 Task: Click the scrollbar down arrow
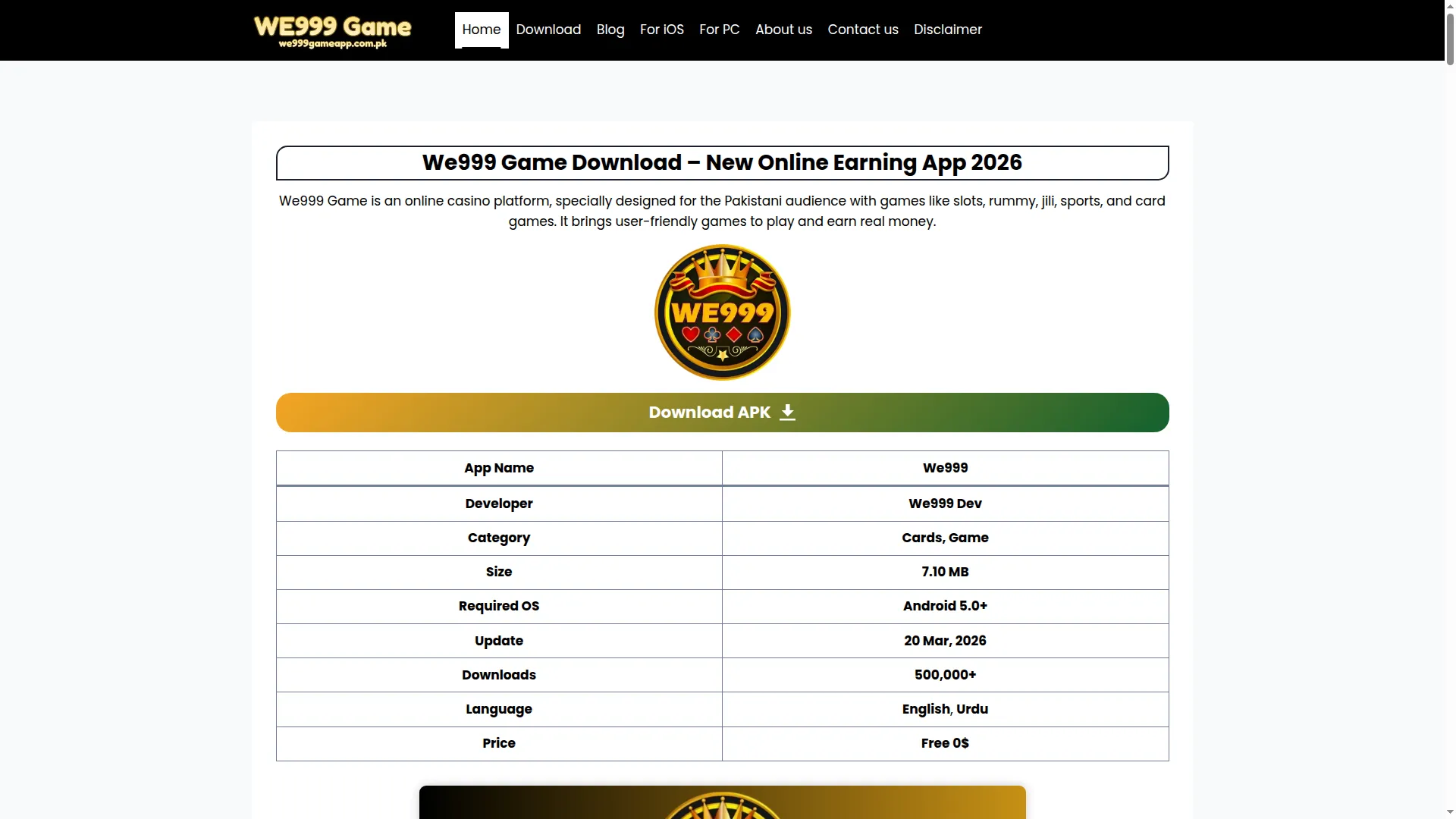(1450, 813)
